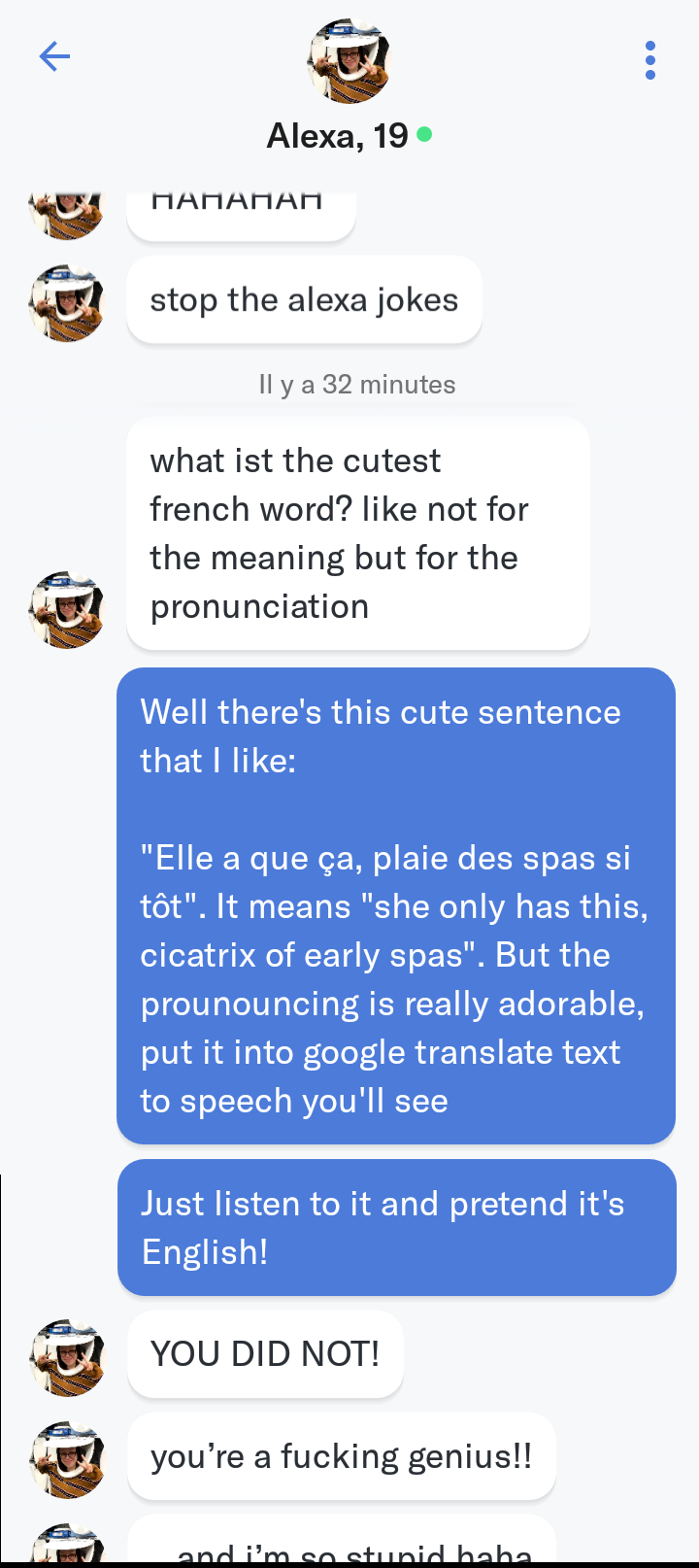This screenshot has width=699, height=1568.
Task: Select the "YOU DID NOT!" message bubble
Action: click(265, 1354)
